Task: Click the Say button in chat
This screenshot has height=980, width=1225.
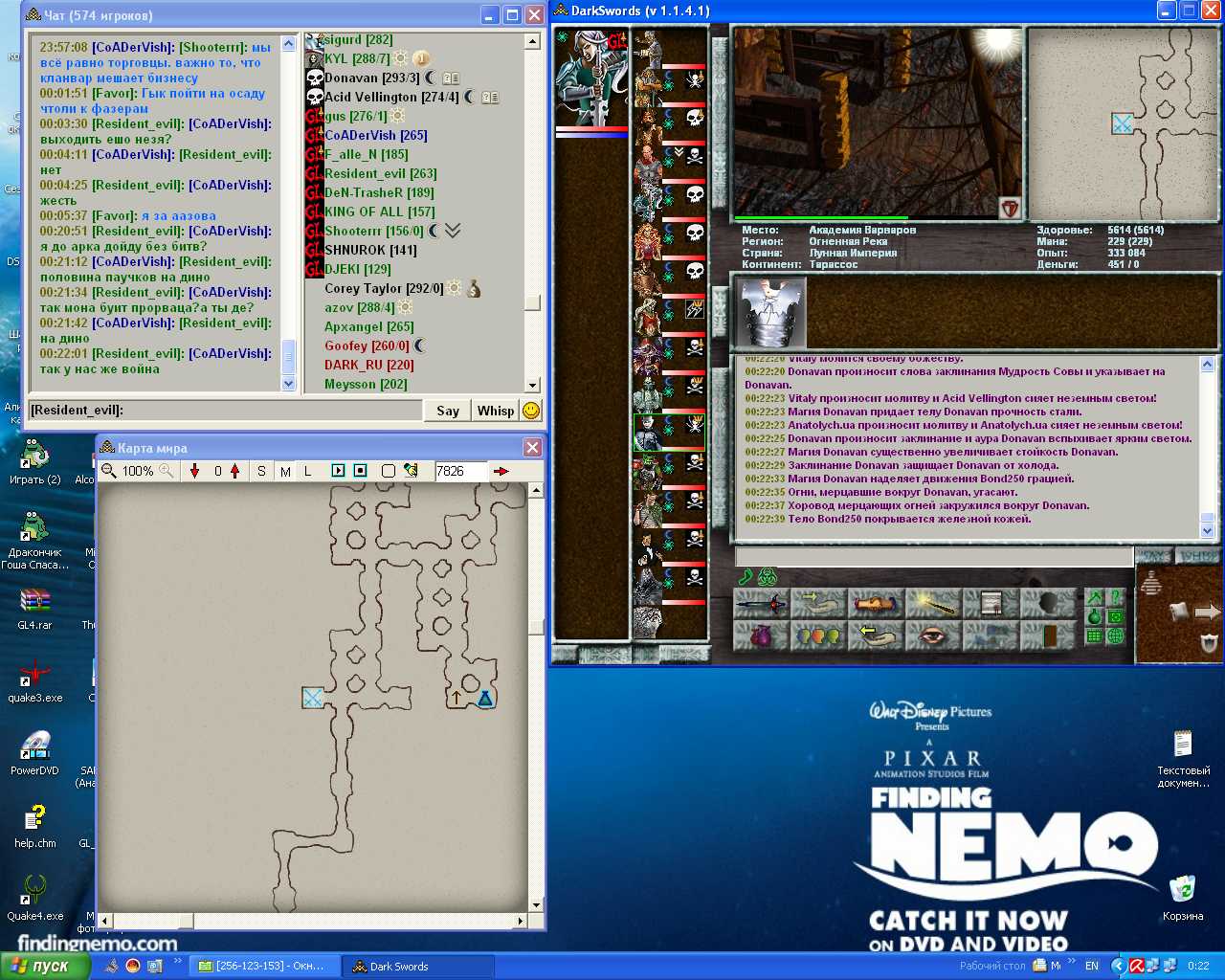Action: click(448, 411)
